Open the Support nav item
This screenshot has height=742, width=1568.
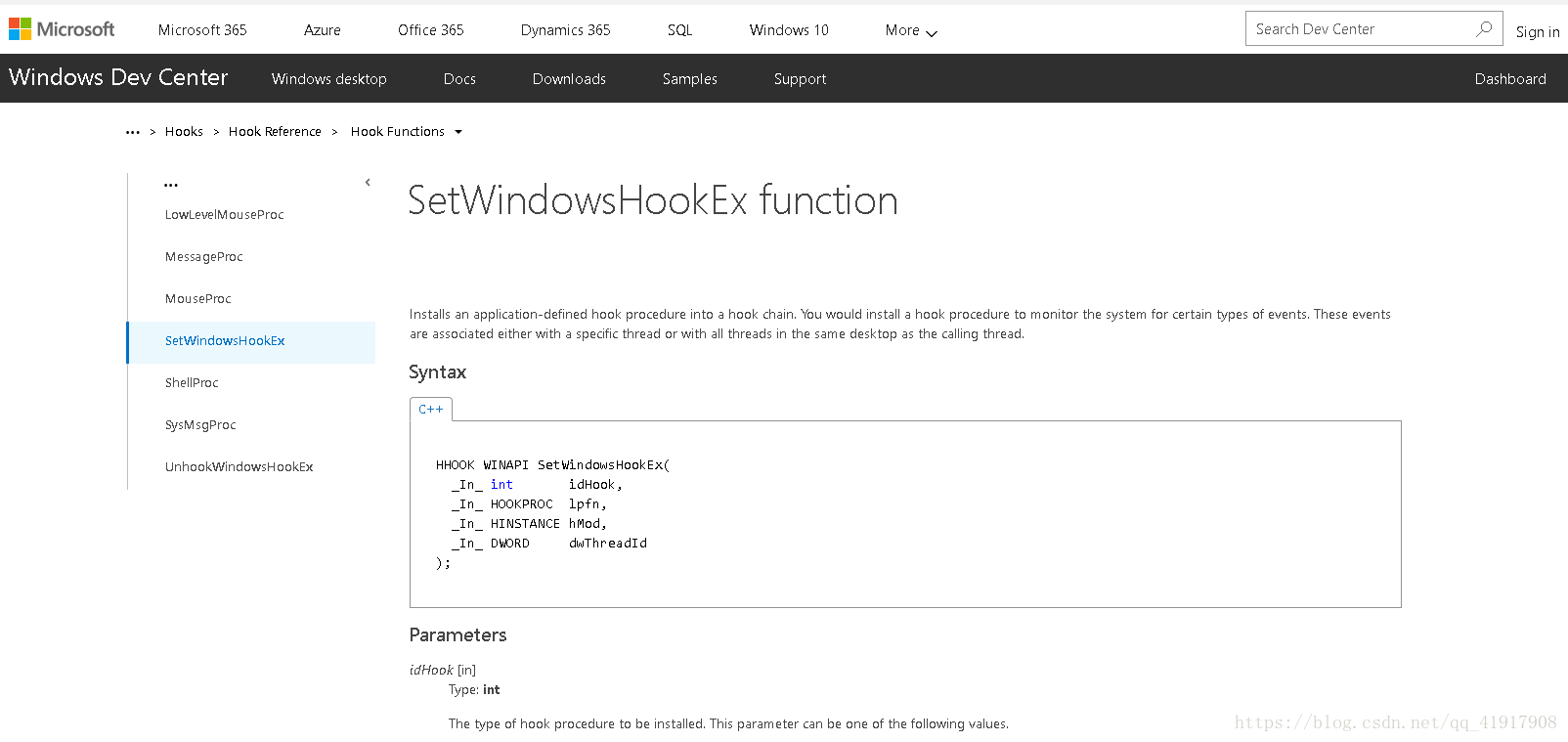click(800, 79)
